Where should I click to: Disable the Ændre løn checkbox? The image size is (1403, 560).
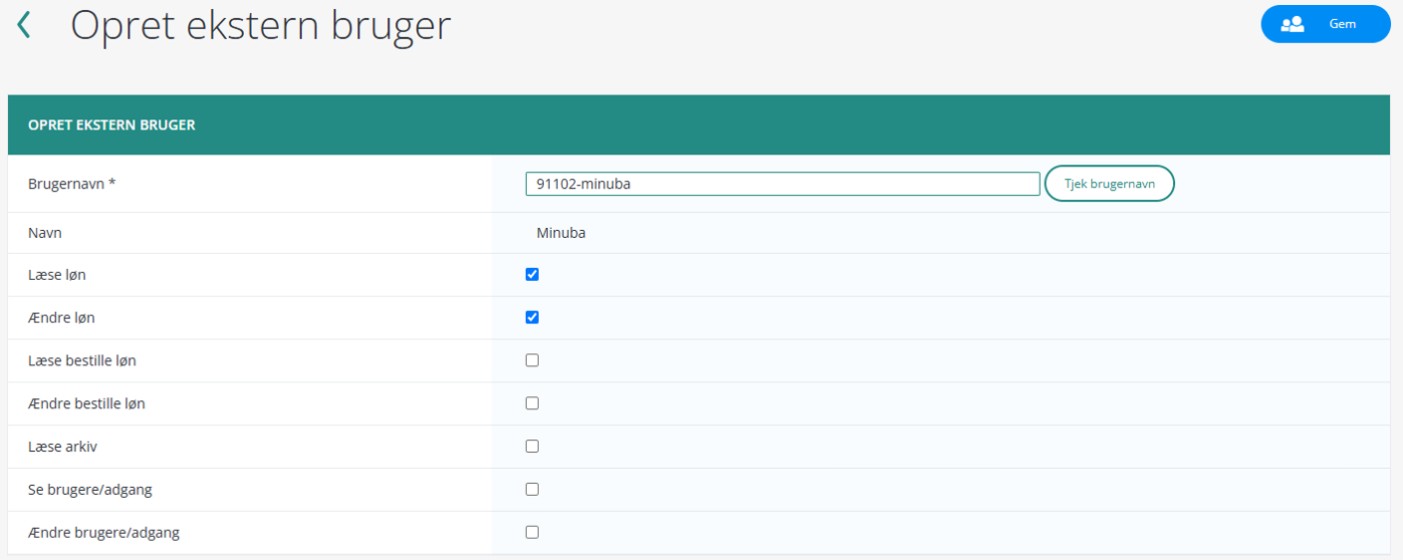point(532,317)
